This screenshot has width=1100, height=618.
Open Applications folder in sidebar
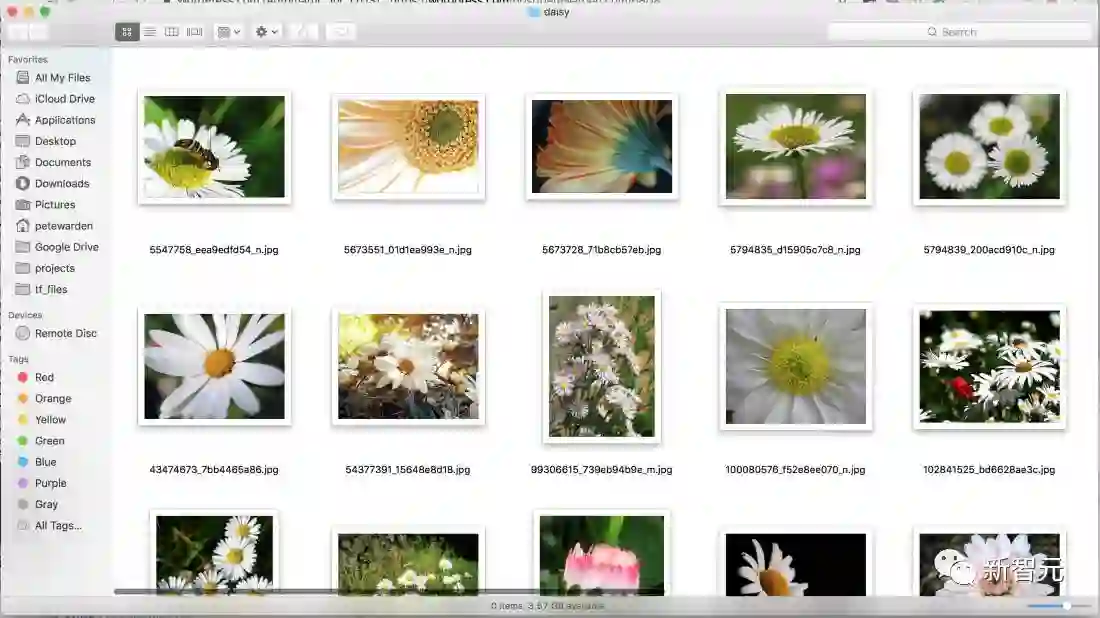[x=65, y=120]
